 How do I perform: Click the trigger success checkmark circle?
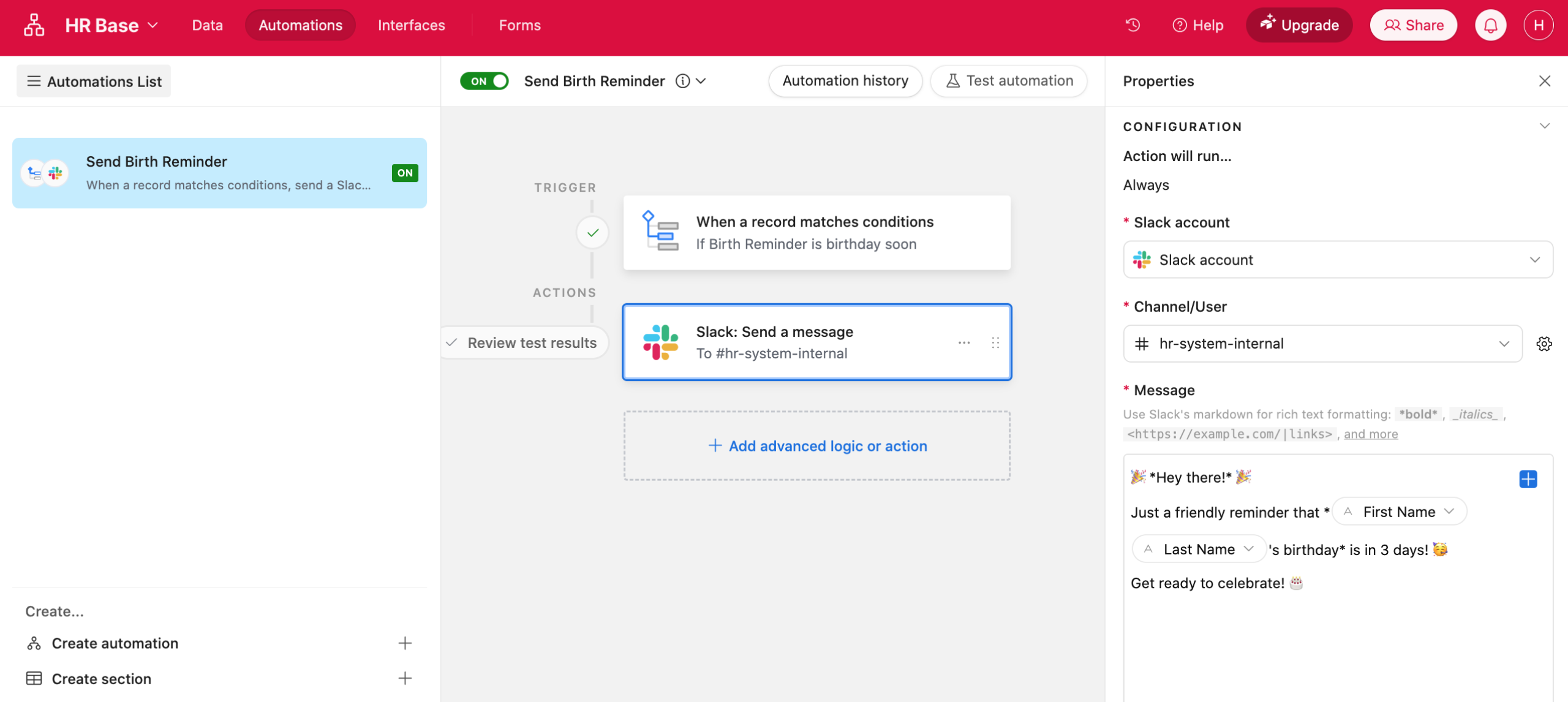(592, 233)
